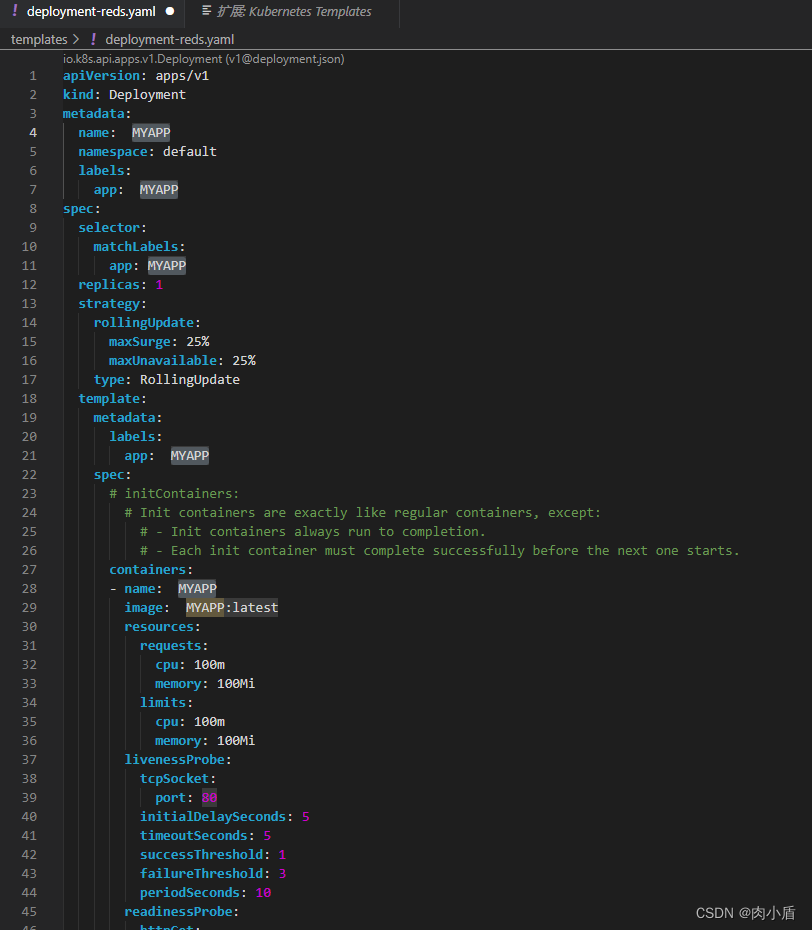Click 'Deployment' value on line 2
The height and width of the screenshot is (930, 812).
(147, 95)
